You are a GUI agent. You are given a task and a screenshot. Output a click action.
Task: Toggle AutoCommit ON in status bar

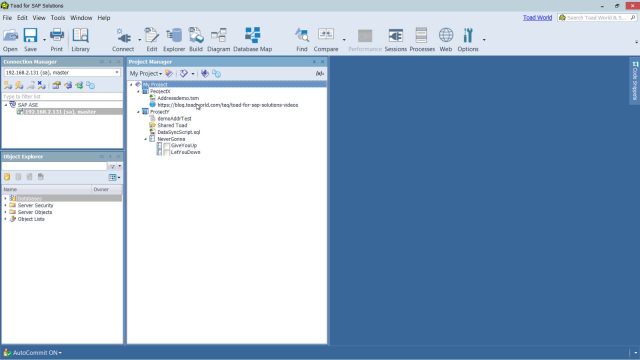[x=33, y=353]
